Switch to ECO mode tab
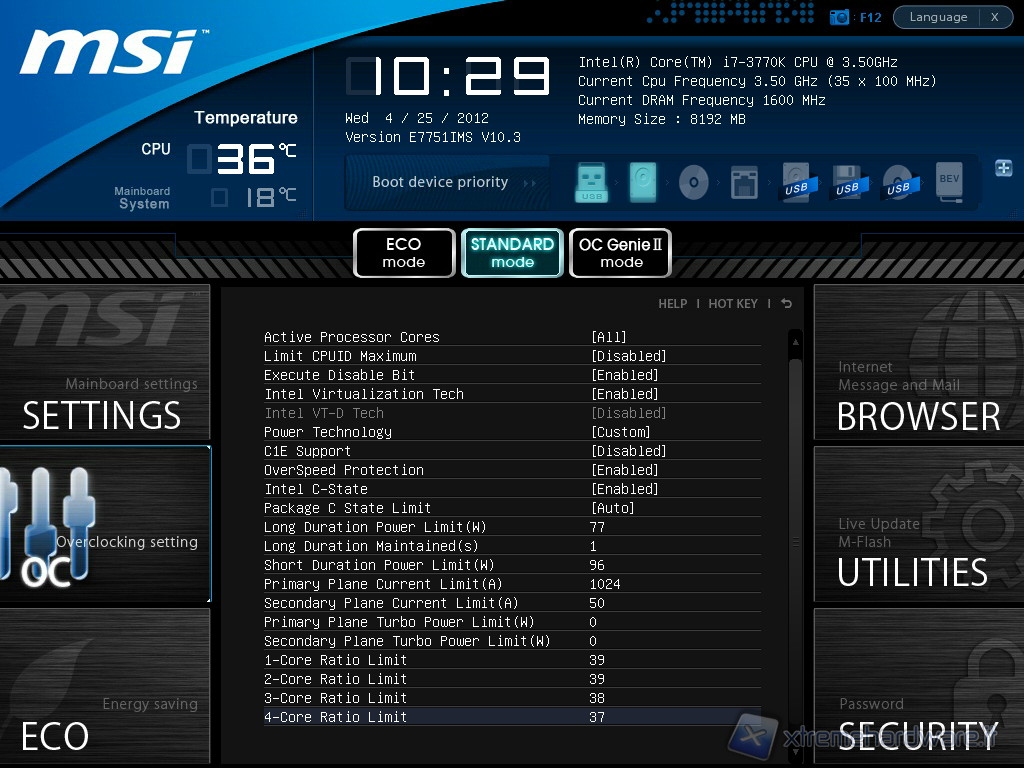 pos(404,253)
